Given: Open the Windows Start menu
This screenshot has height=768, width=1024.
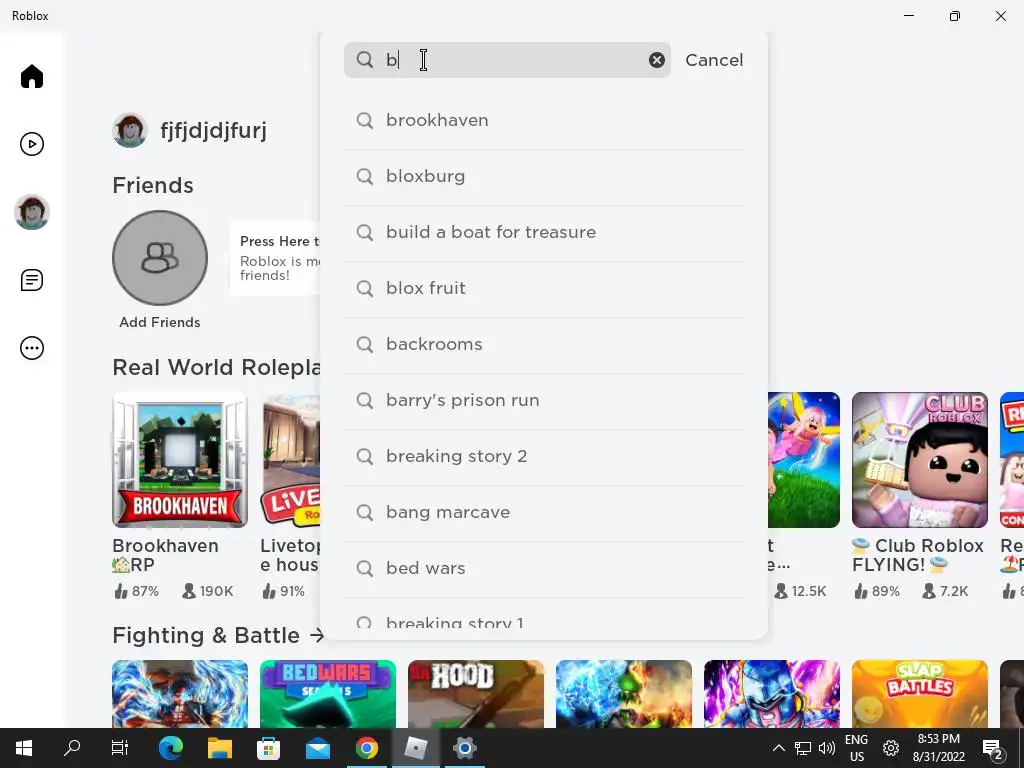Looking at the screenshot, I should (24, 748).
